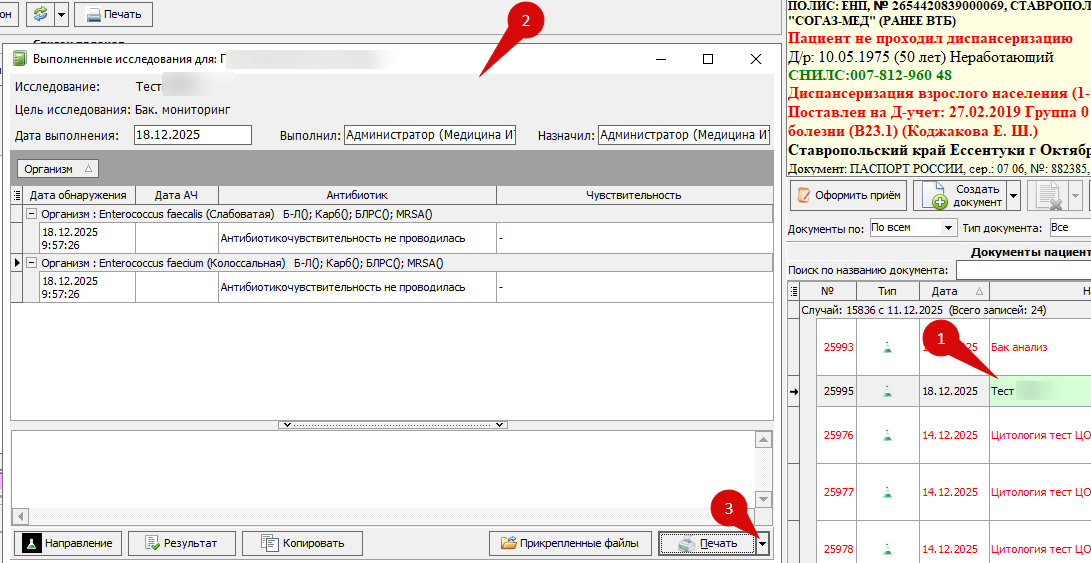Sort by the Антибиотик column header
Viewport: 1091px width, 563px height.
(x=357, y=195)
